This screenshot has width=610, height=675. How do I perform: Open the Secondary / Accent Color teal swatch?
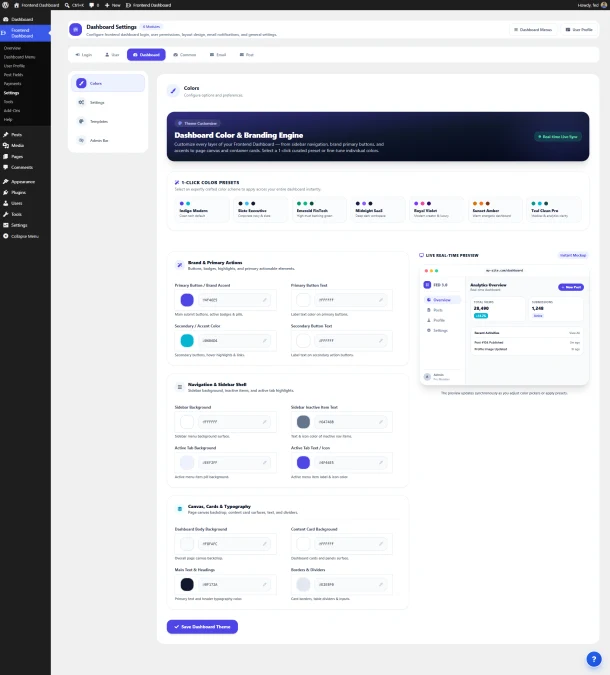(x=187, y=341)
